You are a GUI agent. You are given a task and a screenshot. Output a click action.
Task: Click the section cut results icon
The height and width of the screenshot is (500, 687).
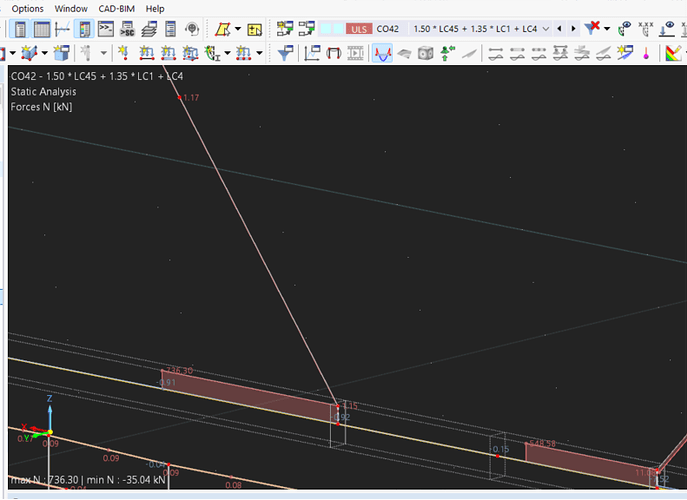tap(334, 53)
